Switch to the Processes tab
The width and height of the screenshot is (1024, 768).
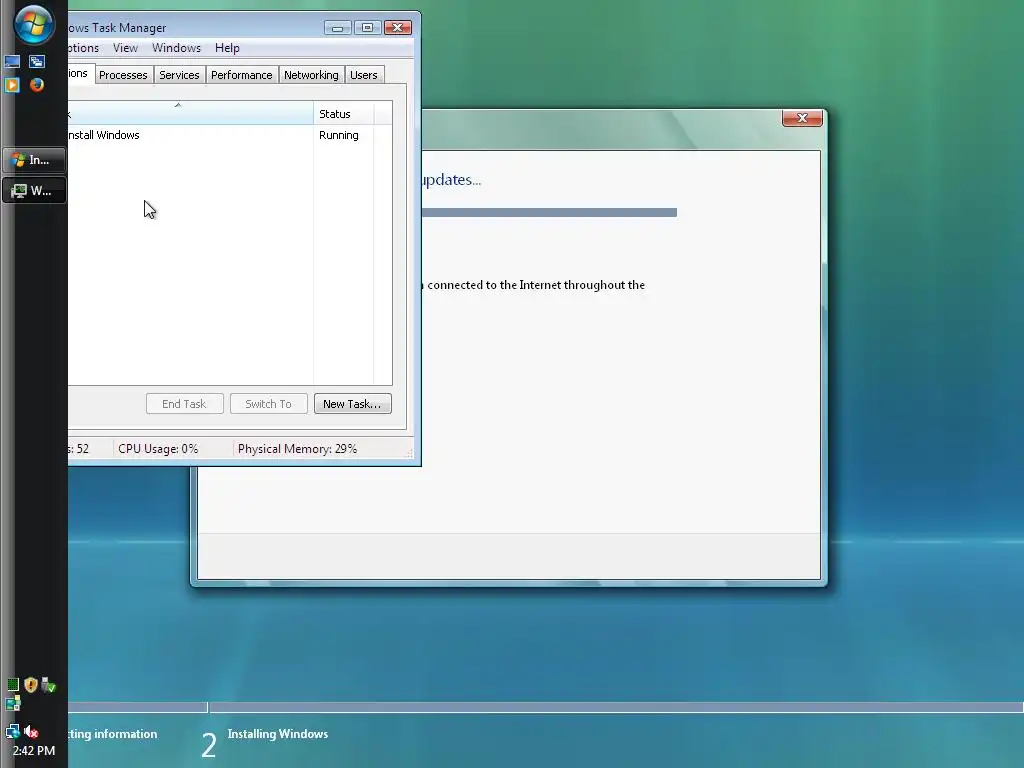[x=123, y=75]
